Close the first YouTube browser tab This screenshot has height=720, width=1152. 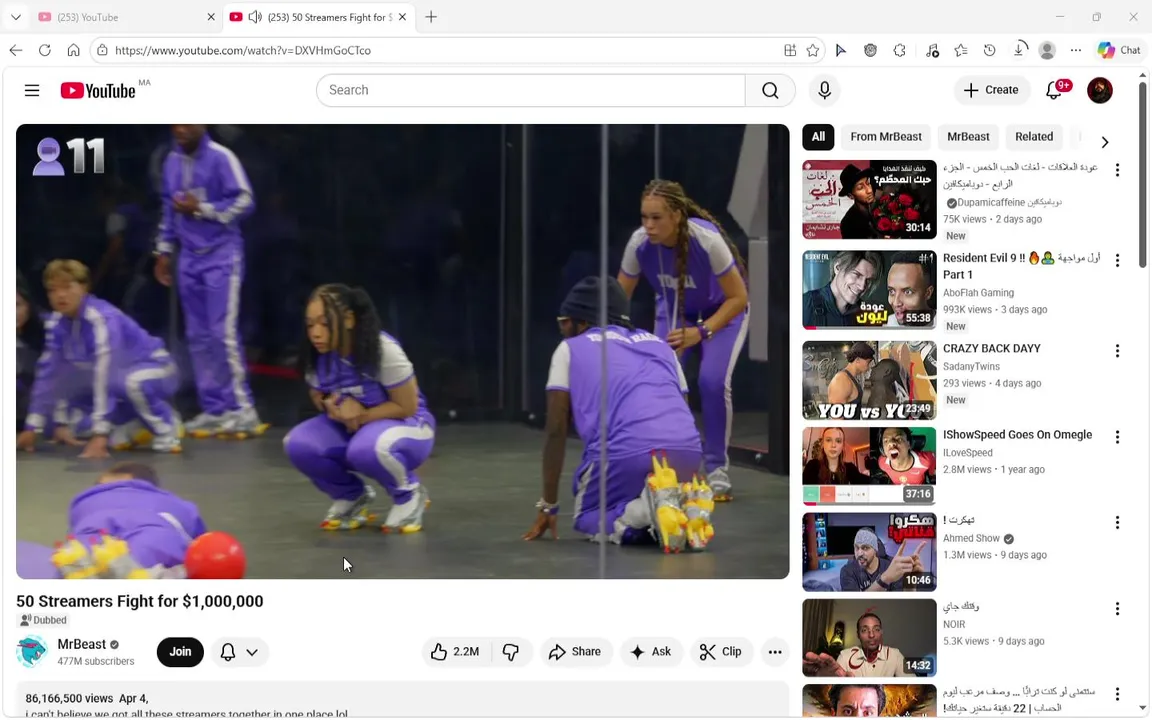[x=211, y=17]
